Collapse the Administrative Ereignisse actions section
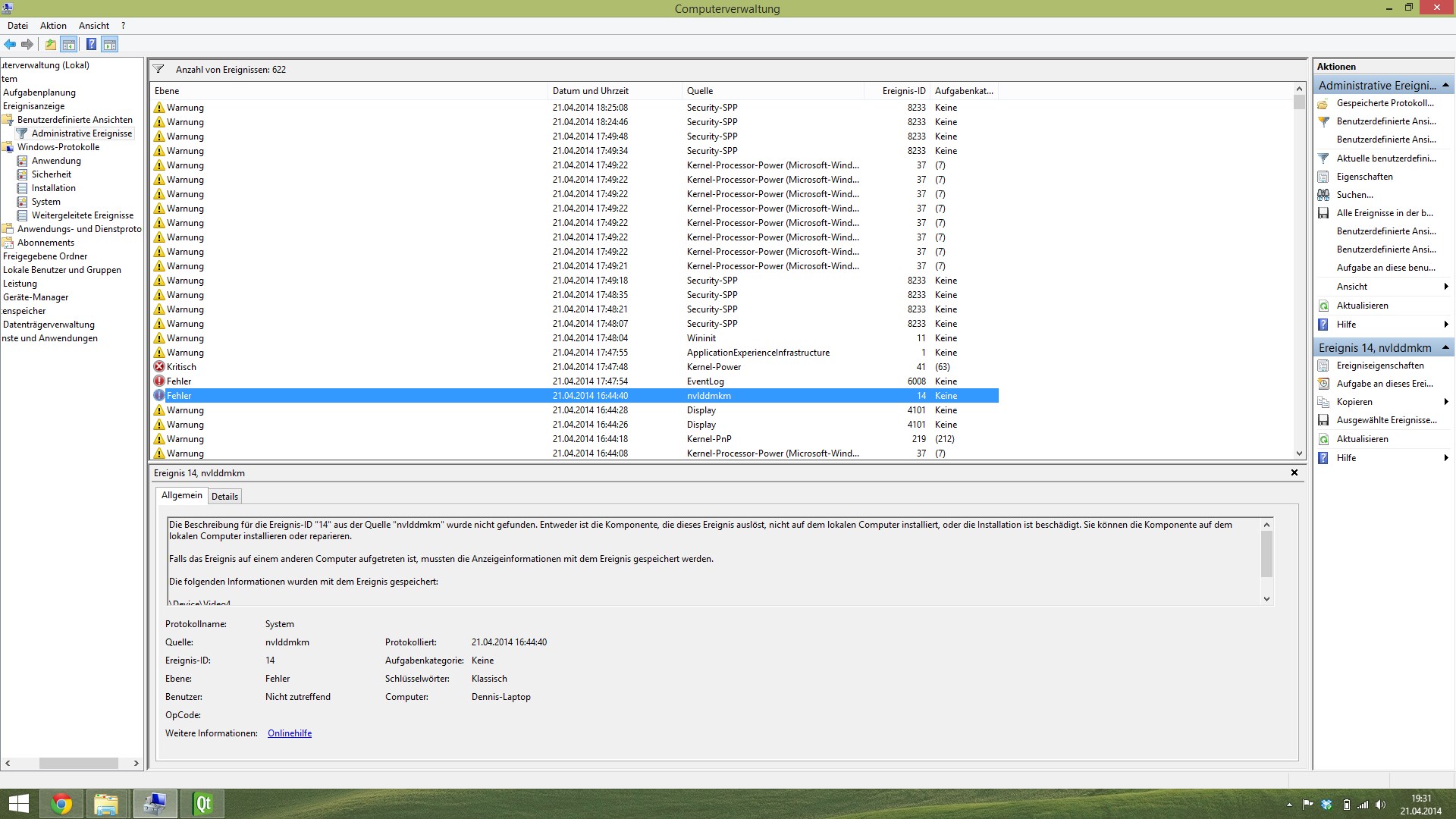Screen dimensions: 1456x819 click(1445, 85)
